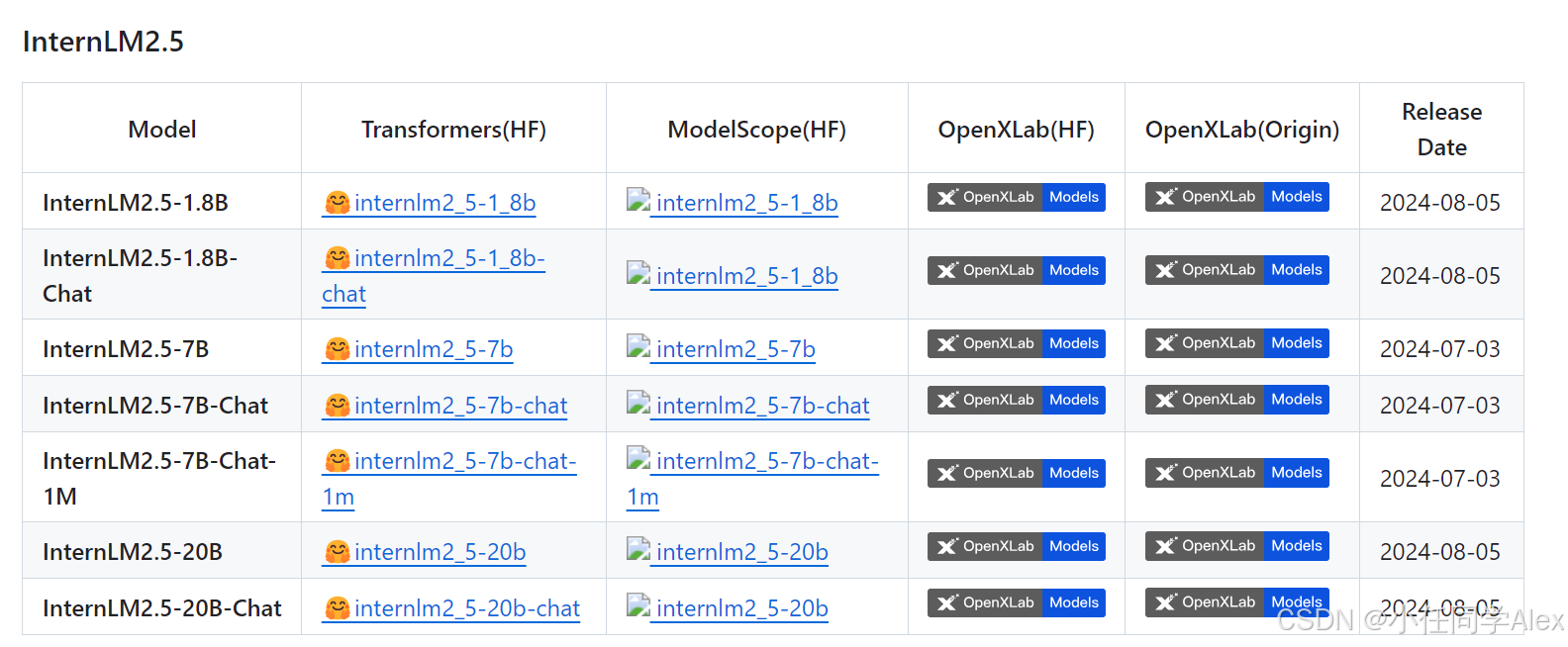Open the ModelScope internlm2_5-7b link

click(735, 349)
